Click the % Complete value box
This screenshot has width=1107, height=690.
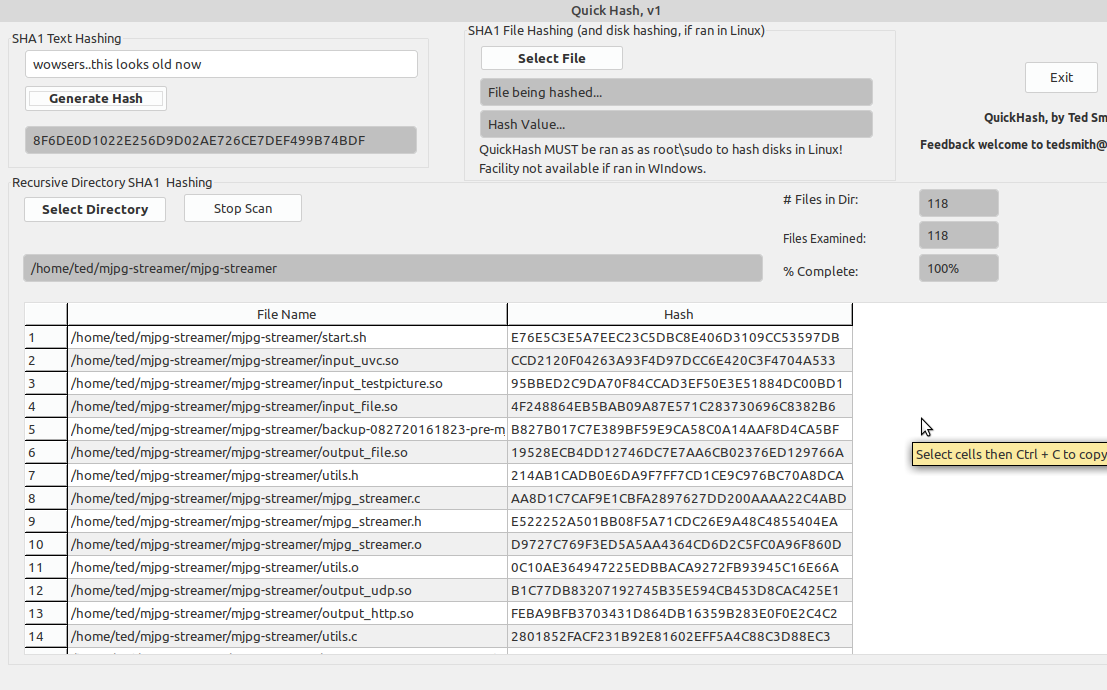tap(958, 268)
